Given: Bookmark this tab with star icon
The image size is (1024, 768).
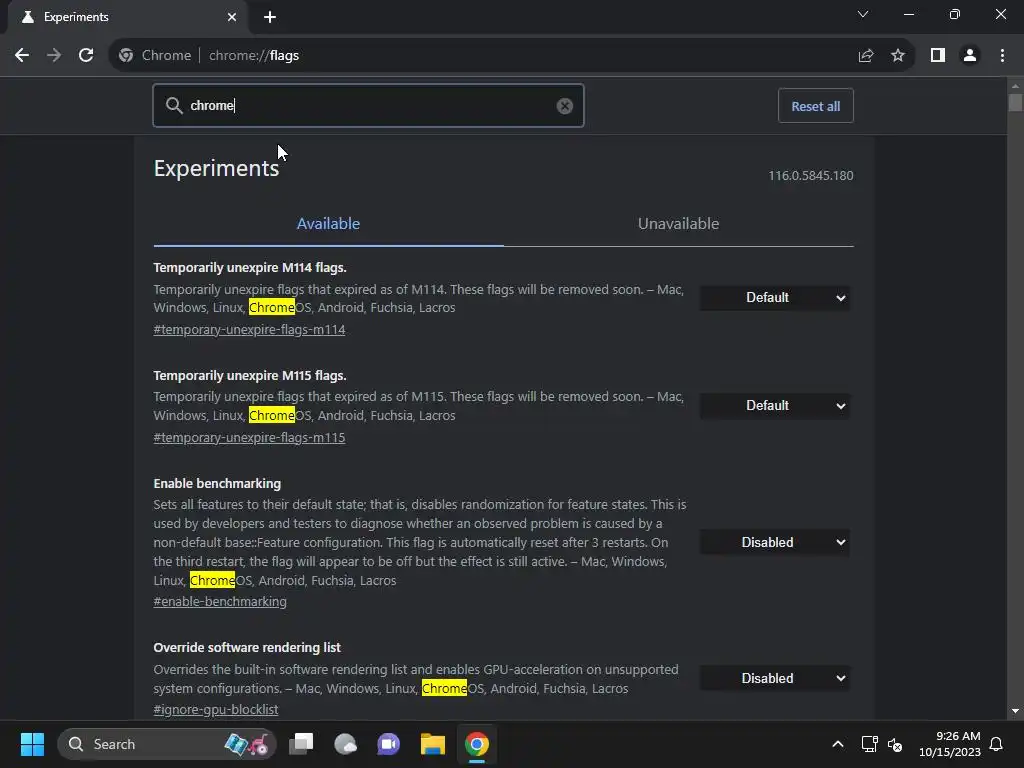Looking at the screenshot, I should 898,56.
